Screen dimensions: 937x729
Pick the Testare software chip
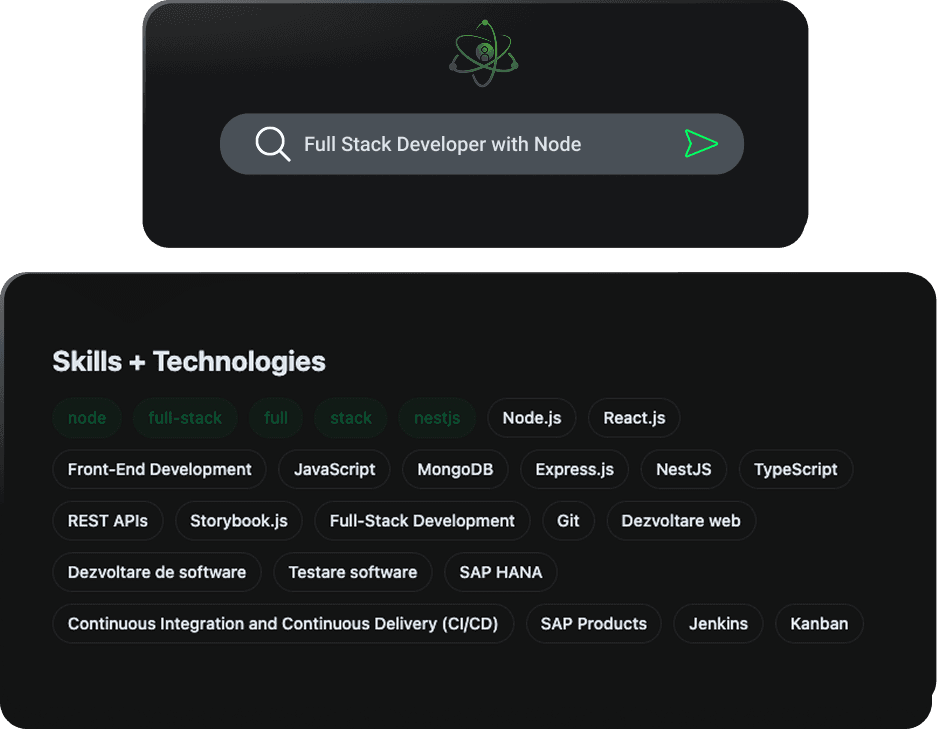(x=353, y=572)
